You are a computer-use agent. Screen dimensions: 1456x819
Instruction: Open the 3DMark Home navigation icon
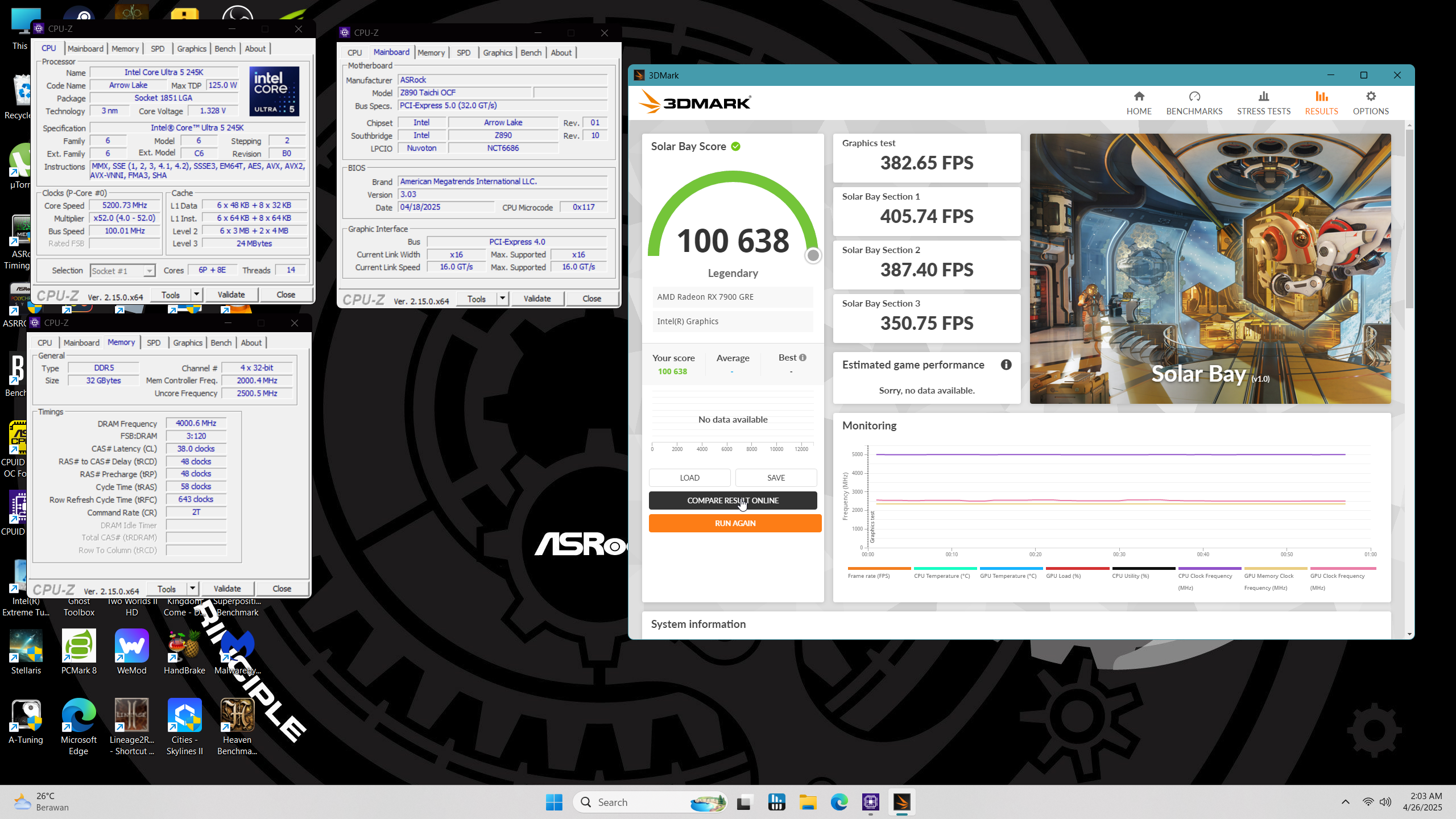pos(1139,97)
